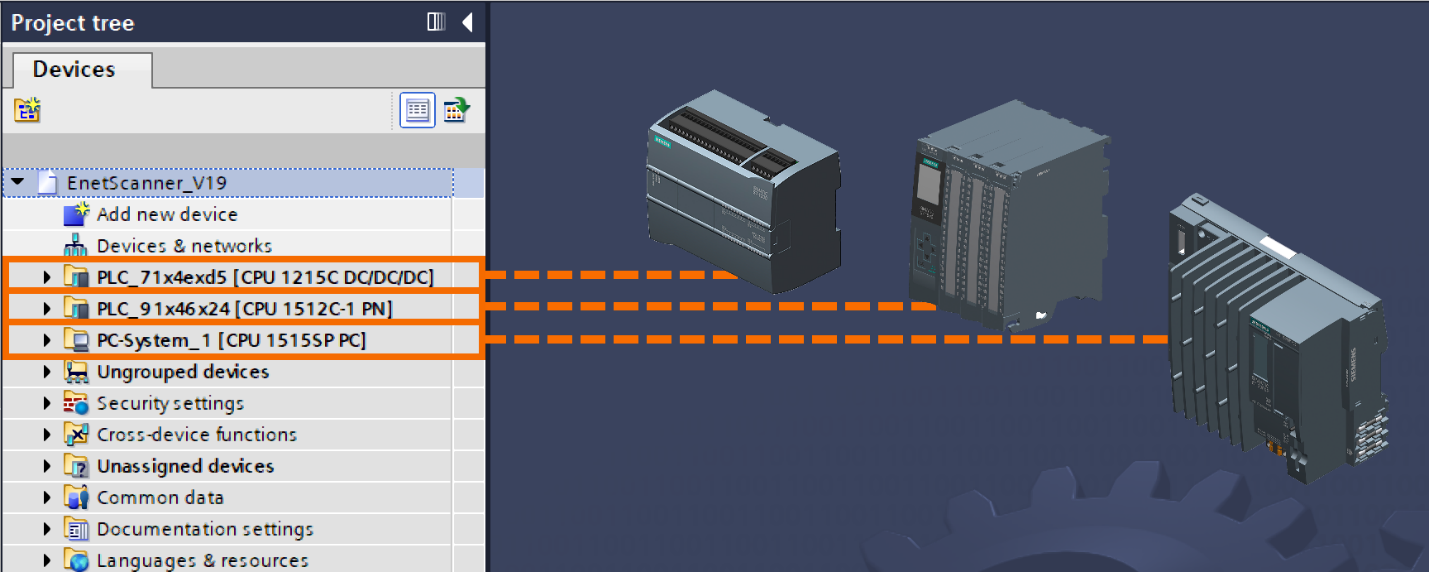Click the PC-System_1 computer icon
This screenshot has height=572, width=1429.
point(76,341)
